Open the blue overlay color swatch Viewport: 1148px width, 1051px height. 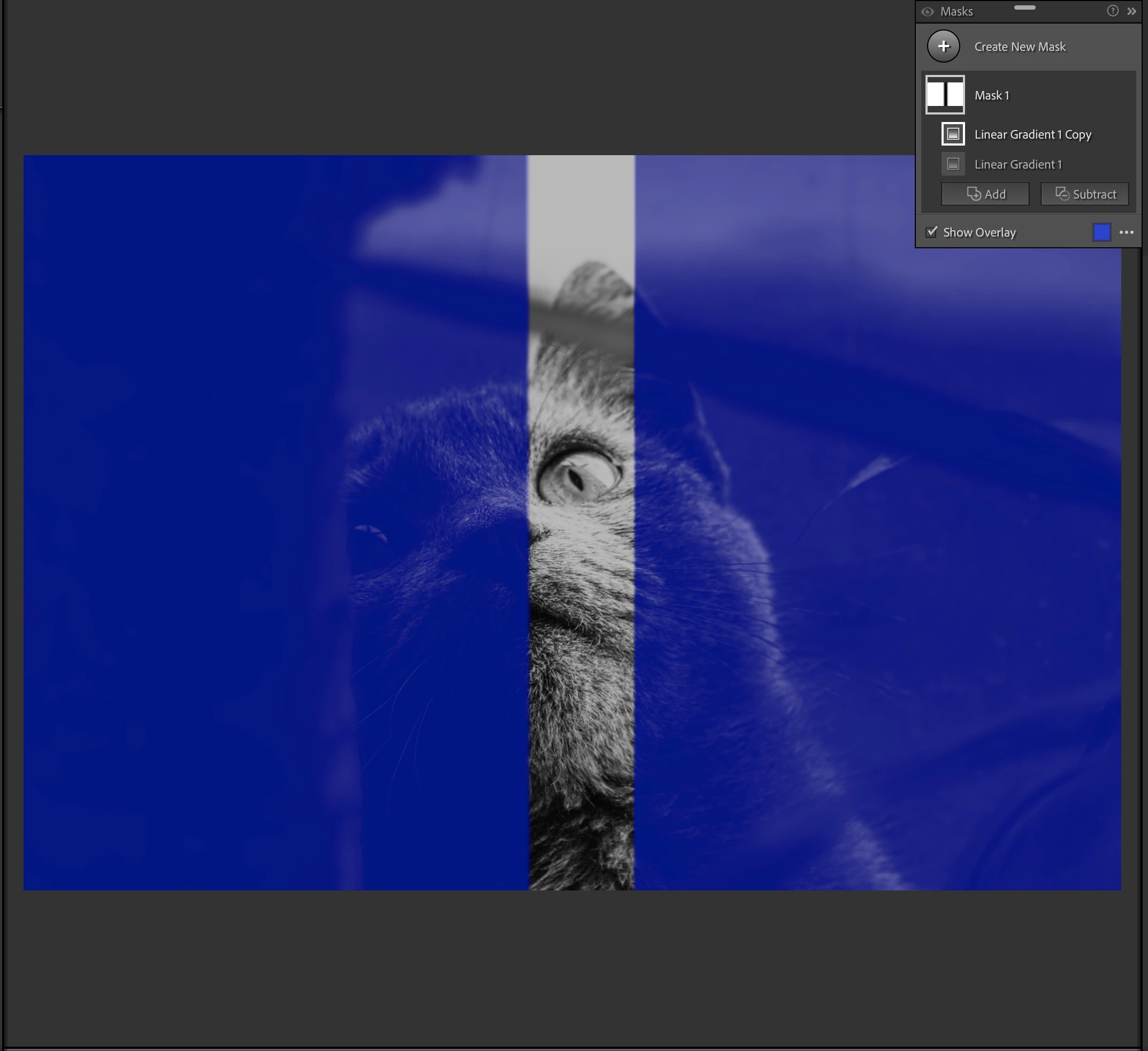coord(1101,232)
